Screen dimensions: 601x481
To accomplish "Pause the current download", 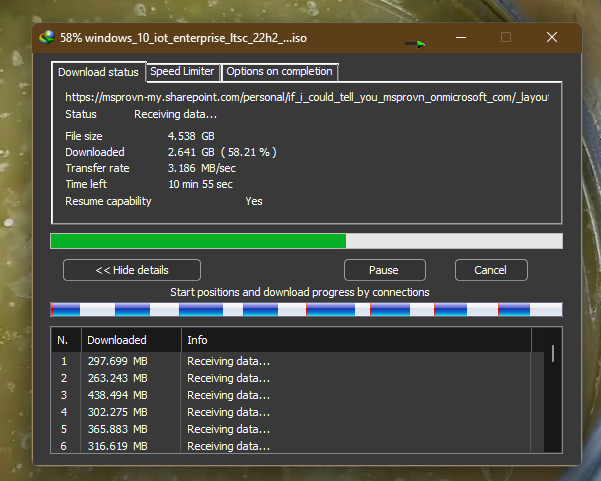I will click(384, 270).
